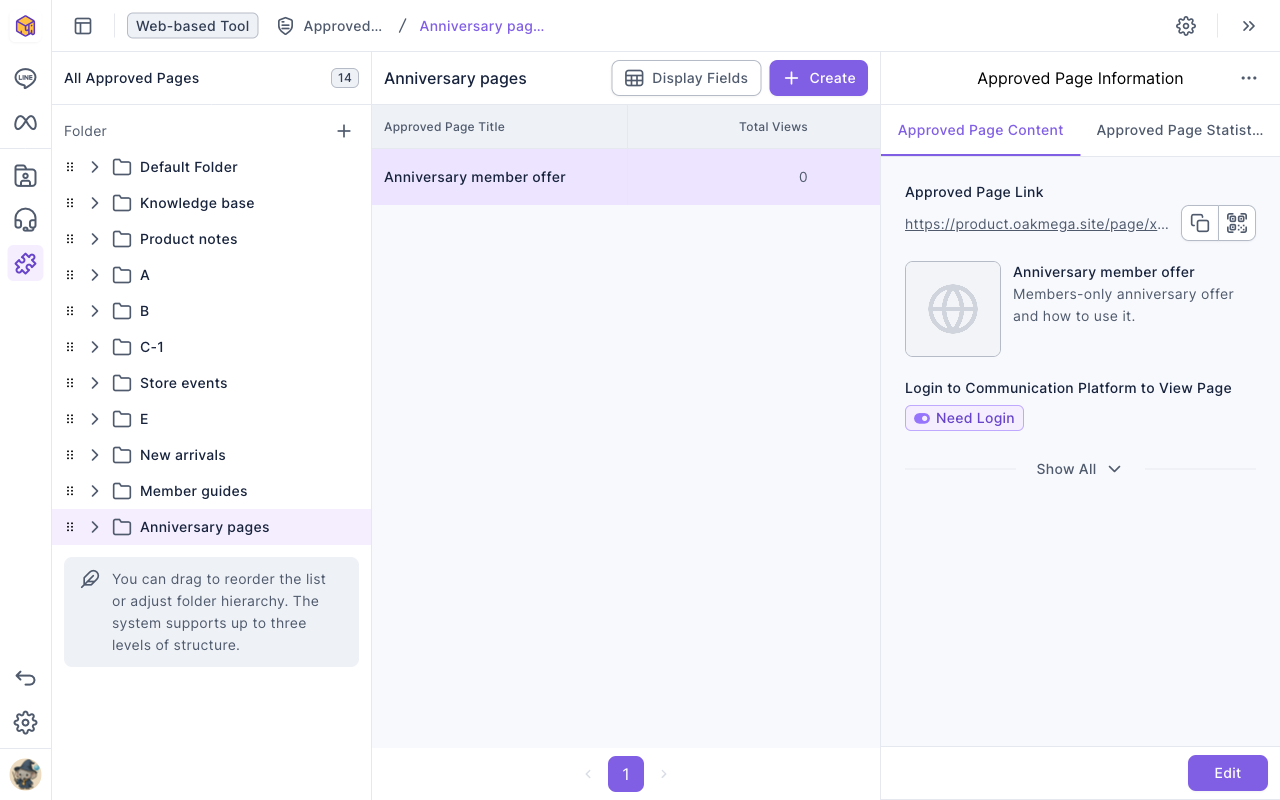Click the user avatar at bottom left
Screen dimensions: 1280x800
point(25,774)
